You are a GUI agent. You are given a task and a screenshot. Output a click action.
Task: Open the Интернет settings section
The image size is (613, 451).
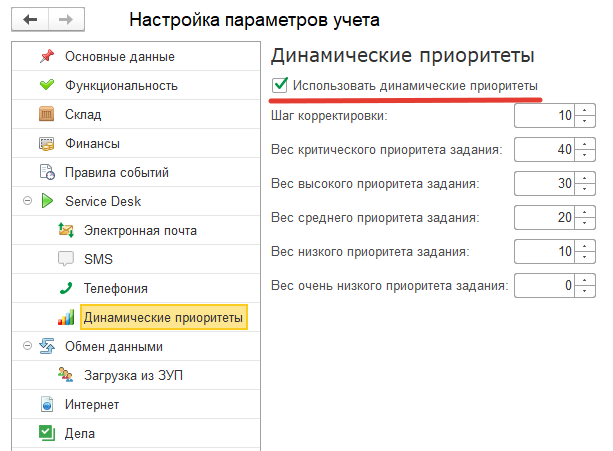92,404
